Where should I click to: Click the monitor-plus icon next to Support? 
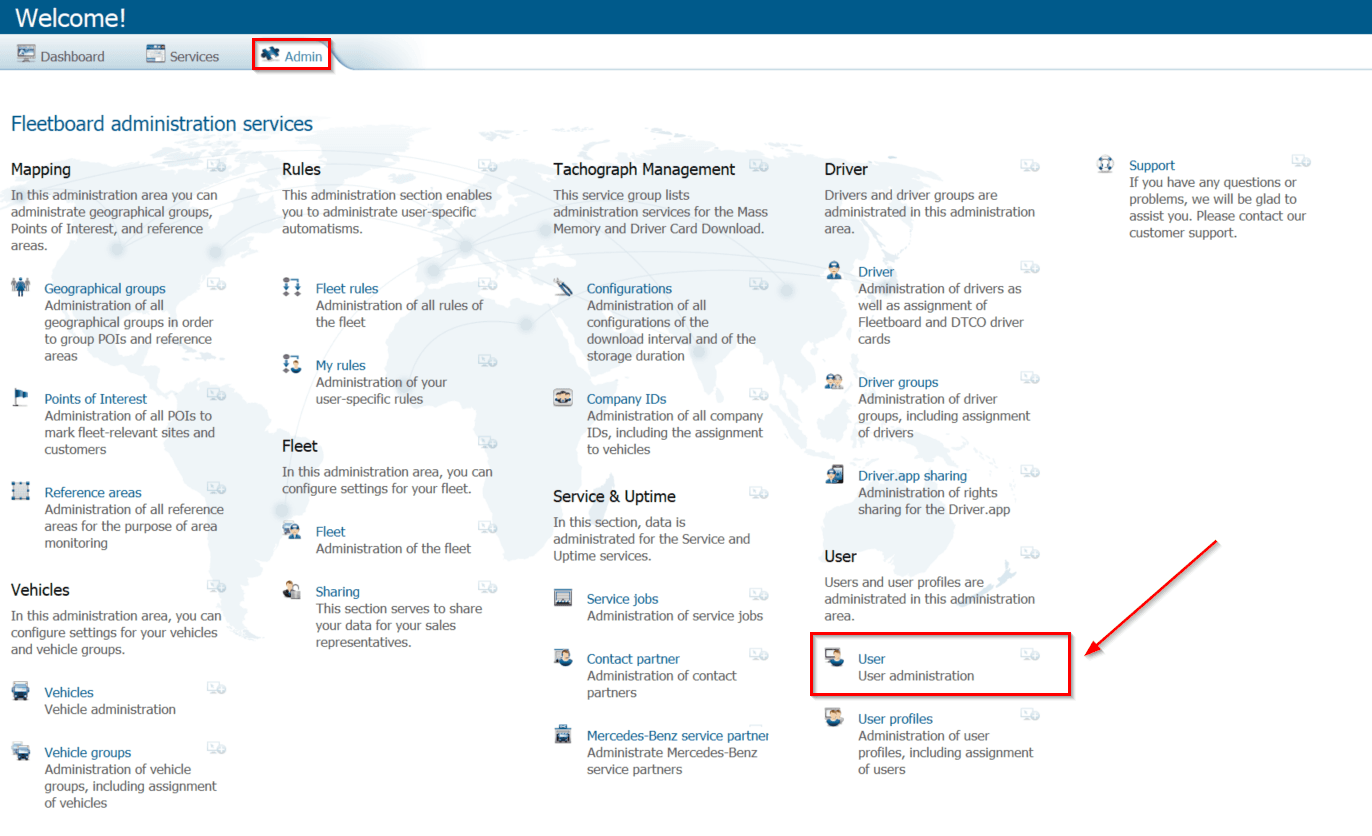[1301, 161]
